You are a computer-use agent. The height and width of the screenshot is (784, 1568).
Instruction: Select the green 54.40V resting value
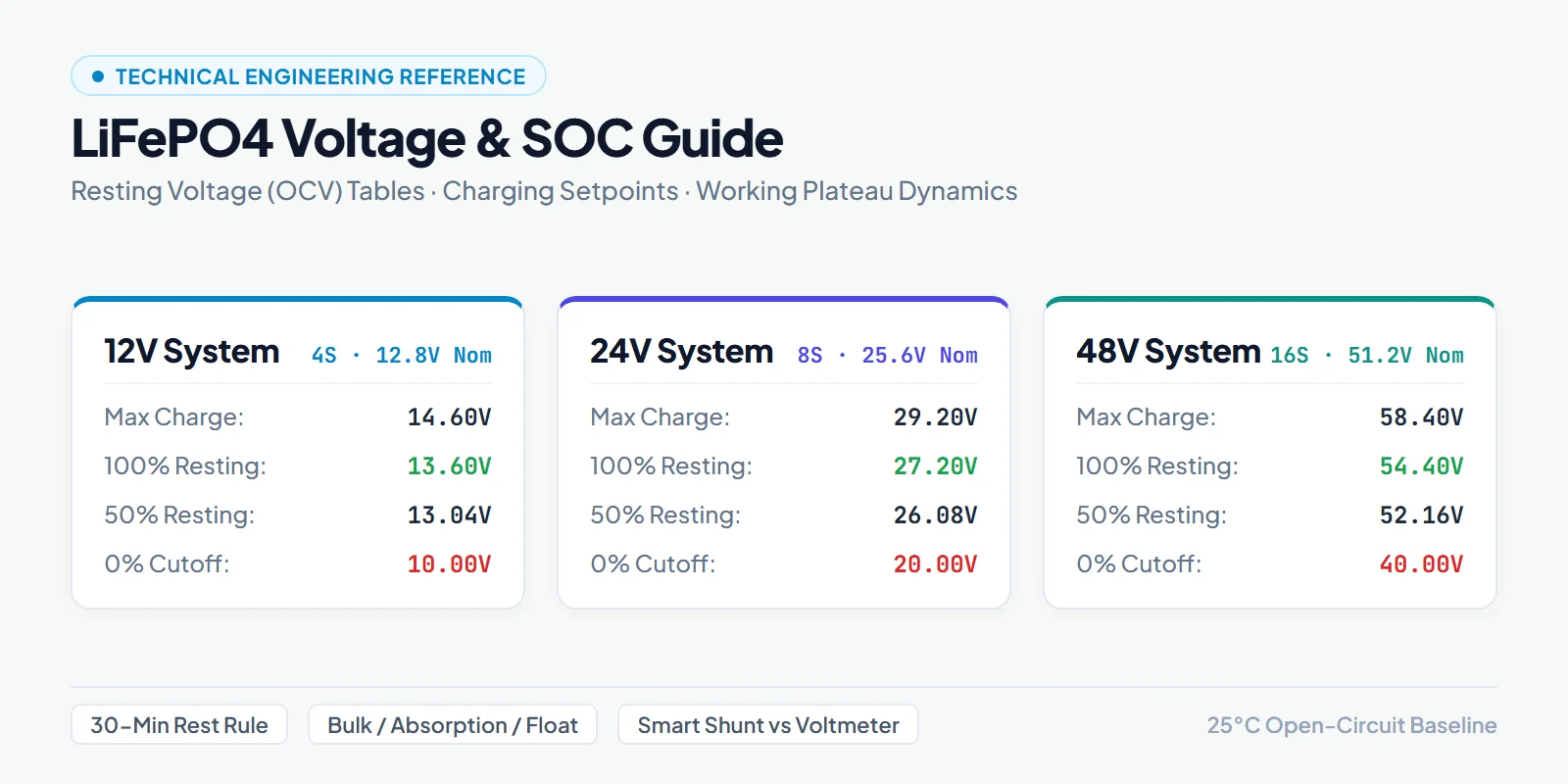tap(1421, 466)
